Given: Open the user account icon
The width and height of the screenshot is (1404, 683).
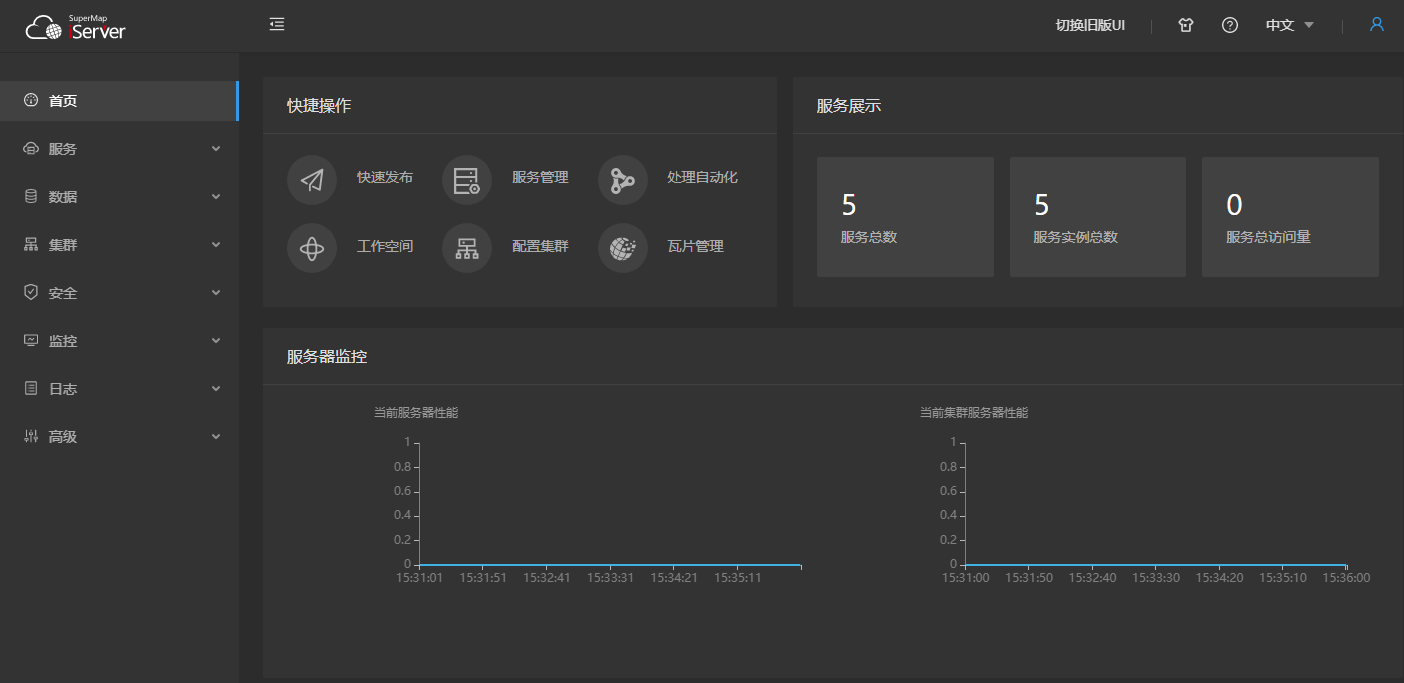Looking at the screenshot, I should (x=1376, y=24).
